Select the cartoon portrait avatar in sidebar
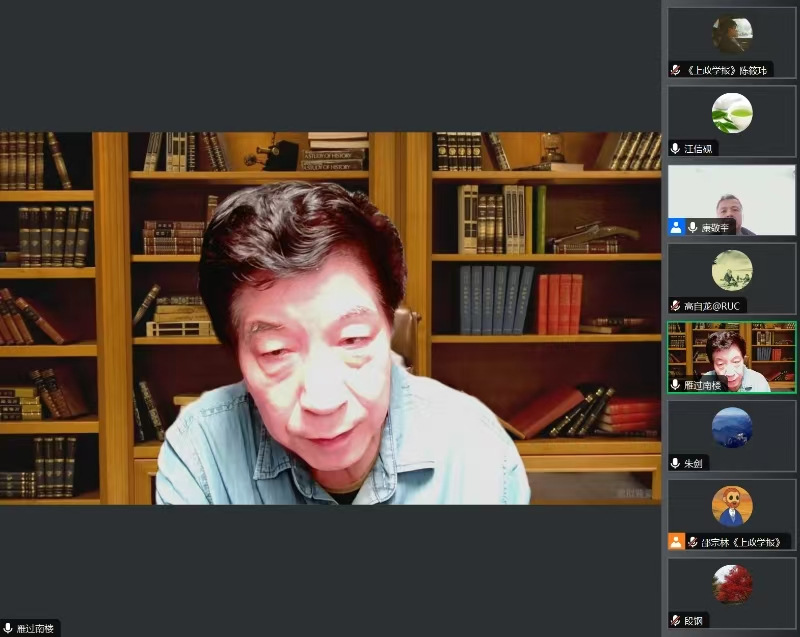Image resolution: width=800 pixels, height=637 pixels. [x=732, y=506]
